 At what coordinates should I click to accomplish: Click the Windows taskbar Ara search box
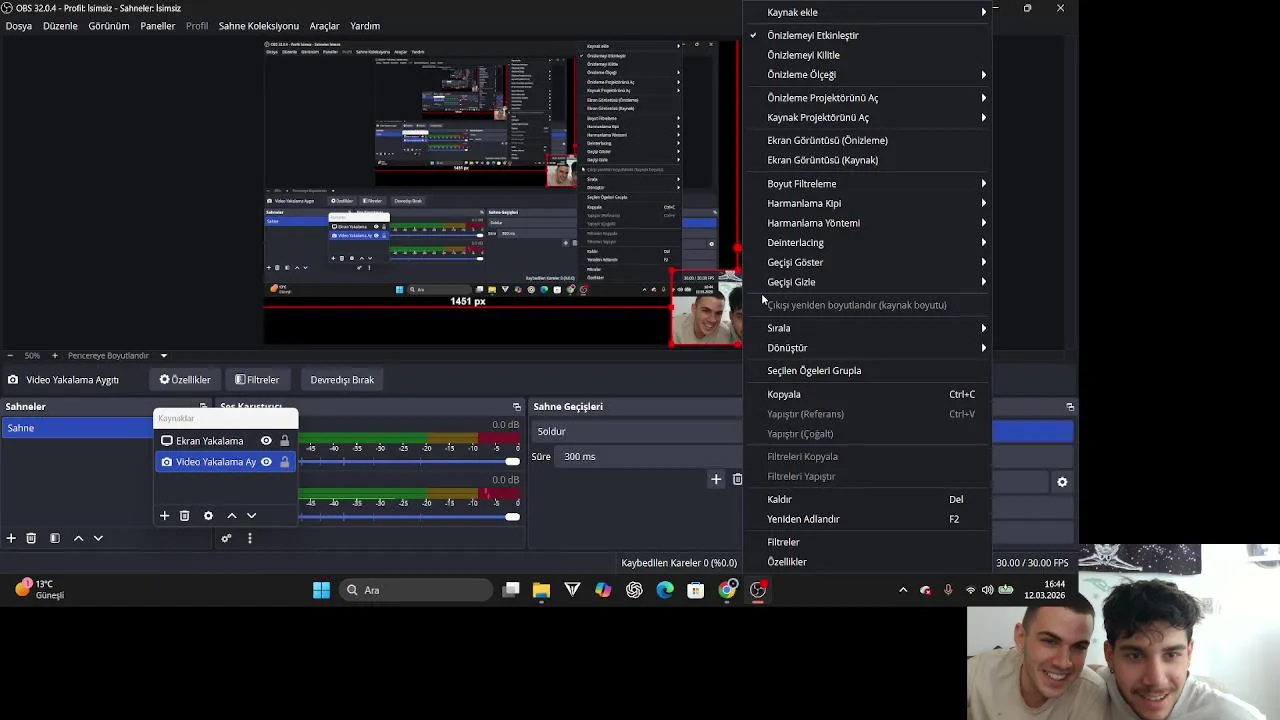[x=416, y=590]
